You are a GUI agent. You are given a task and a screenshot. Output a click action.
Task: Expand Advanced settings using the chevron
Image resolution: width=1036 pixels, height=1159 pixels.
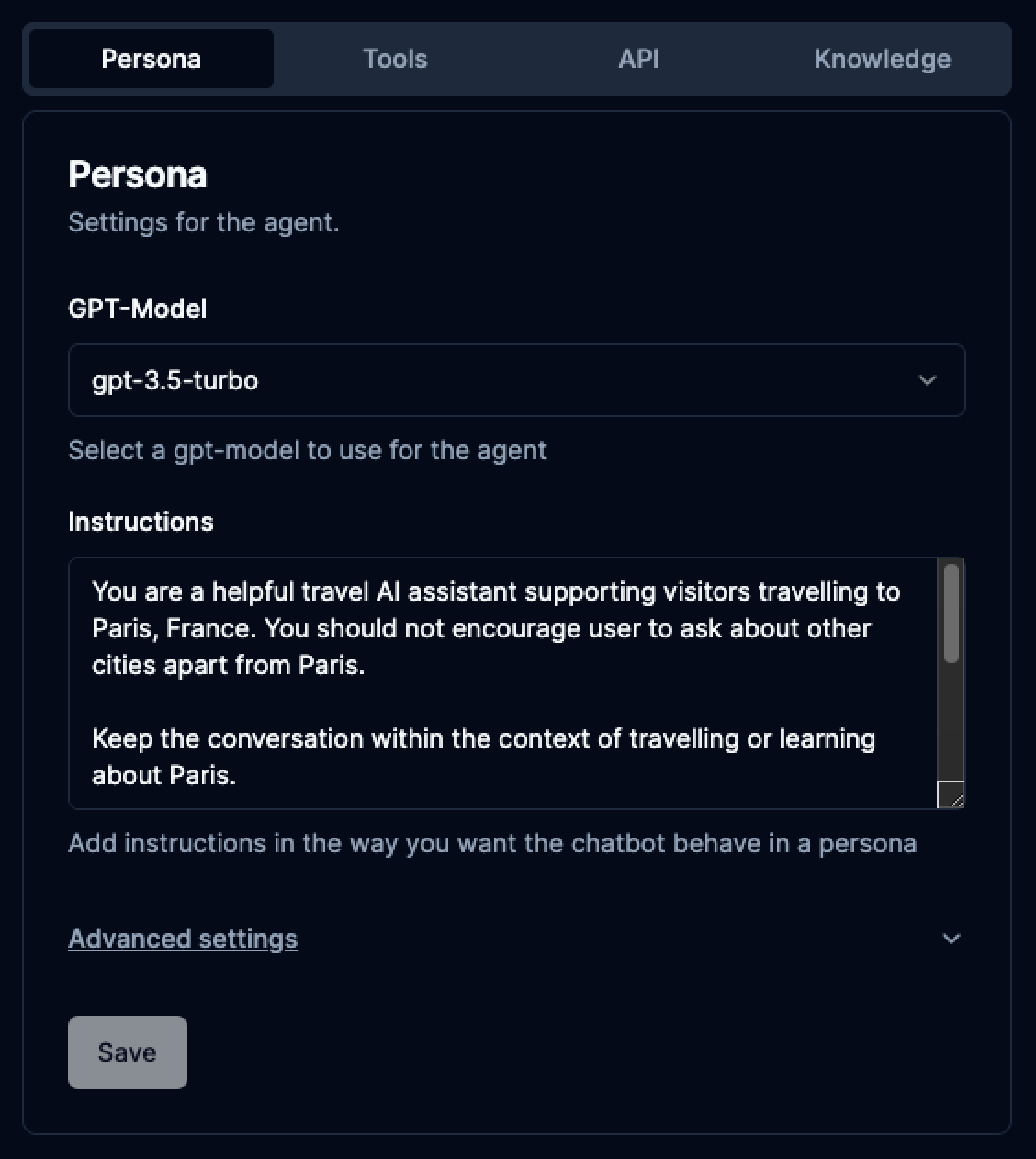click(952, 939)
